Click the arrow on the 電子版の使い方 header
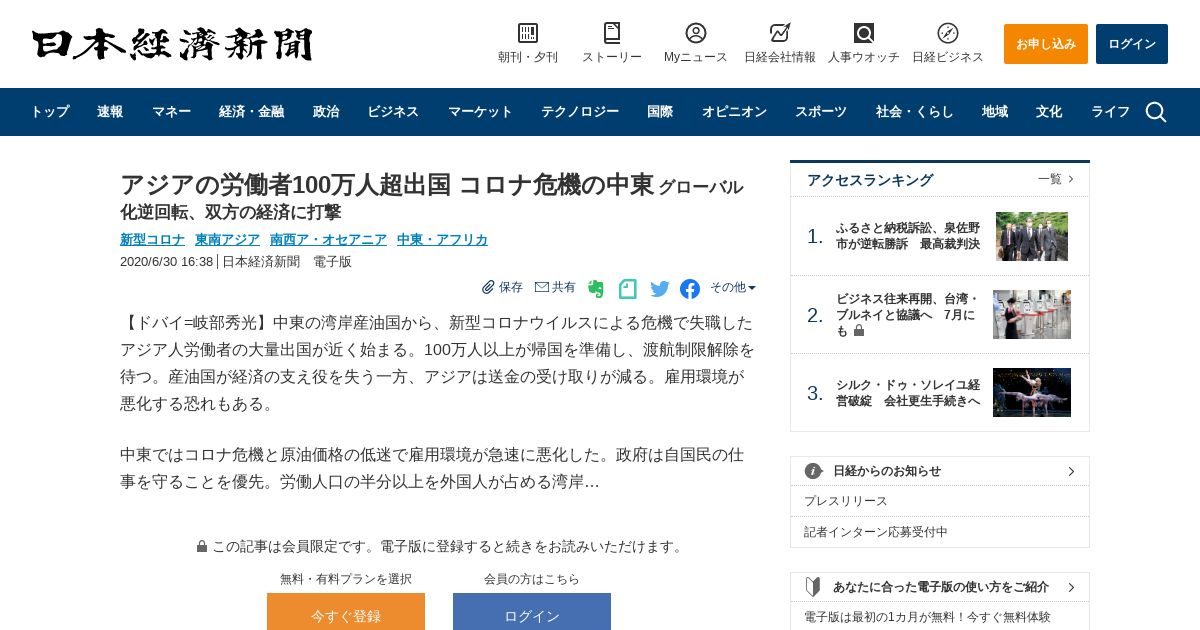 coord(1071,587)
